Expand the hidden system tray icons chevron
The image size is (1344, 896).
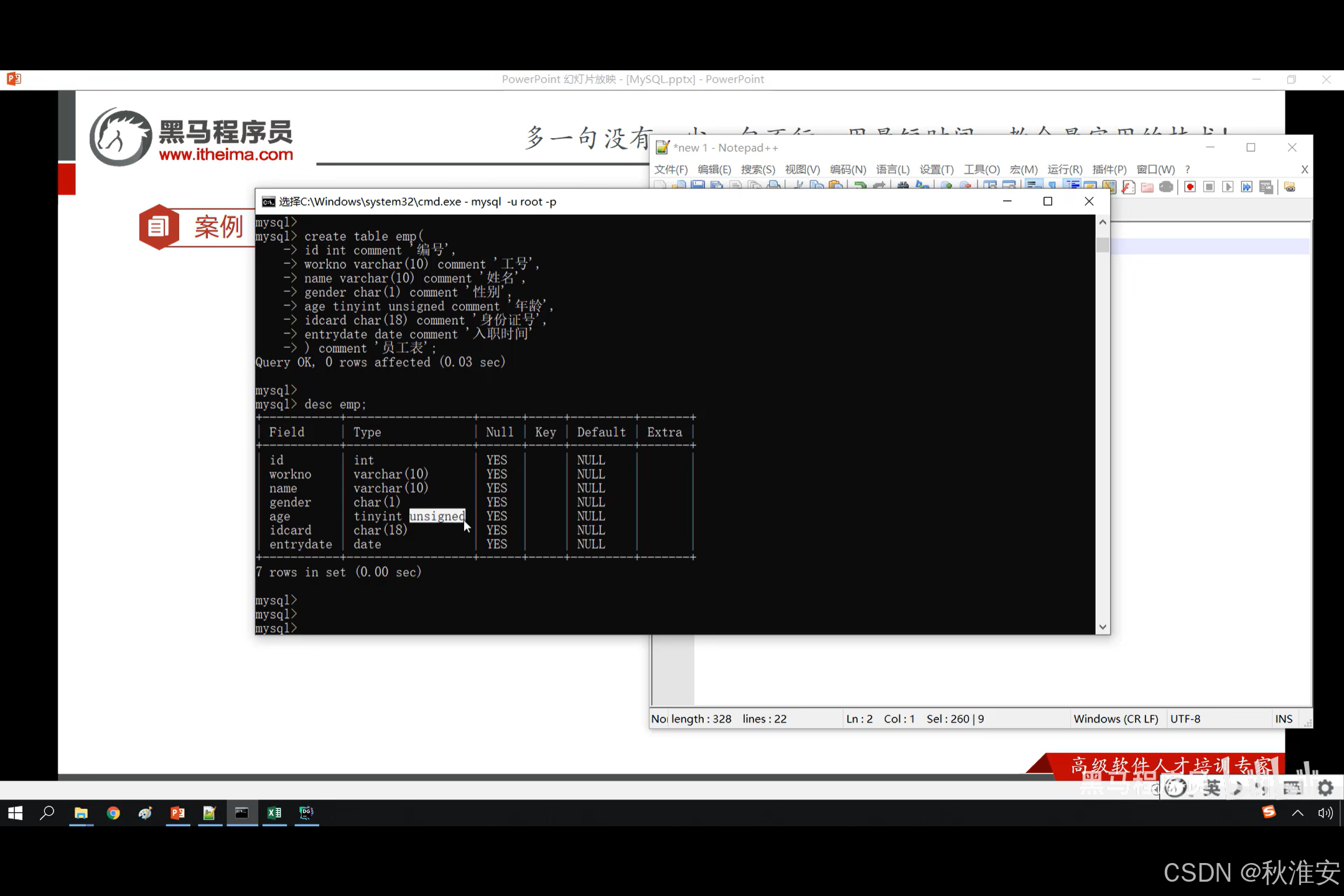click(1297, 813)
